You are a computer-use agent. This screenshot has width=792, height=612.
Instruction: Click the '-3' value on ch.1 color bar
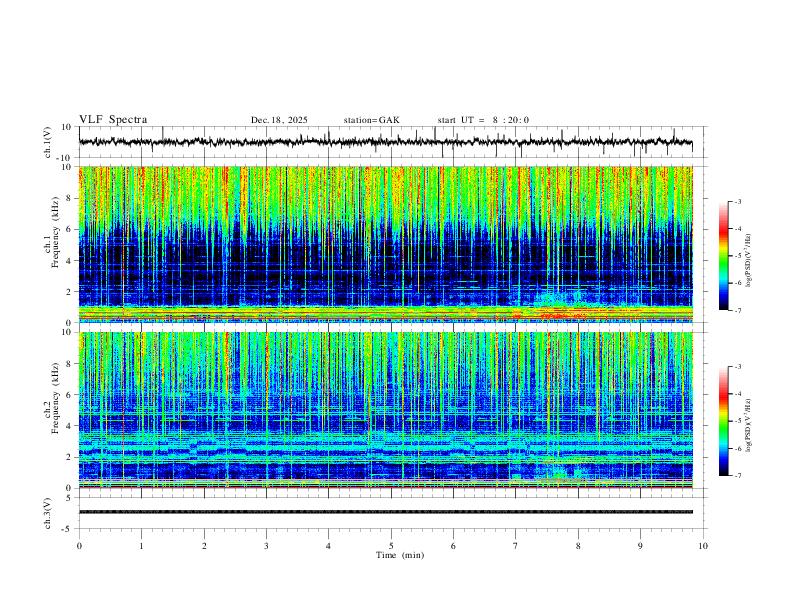coord(737,201)
